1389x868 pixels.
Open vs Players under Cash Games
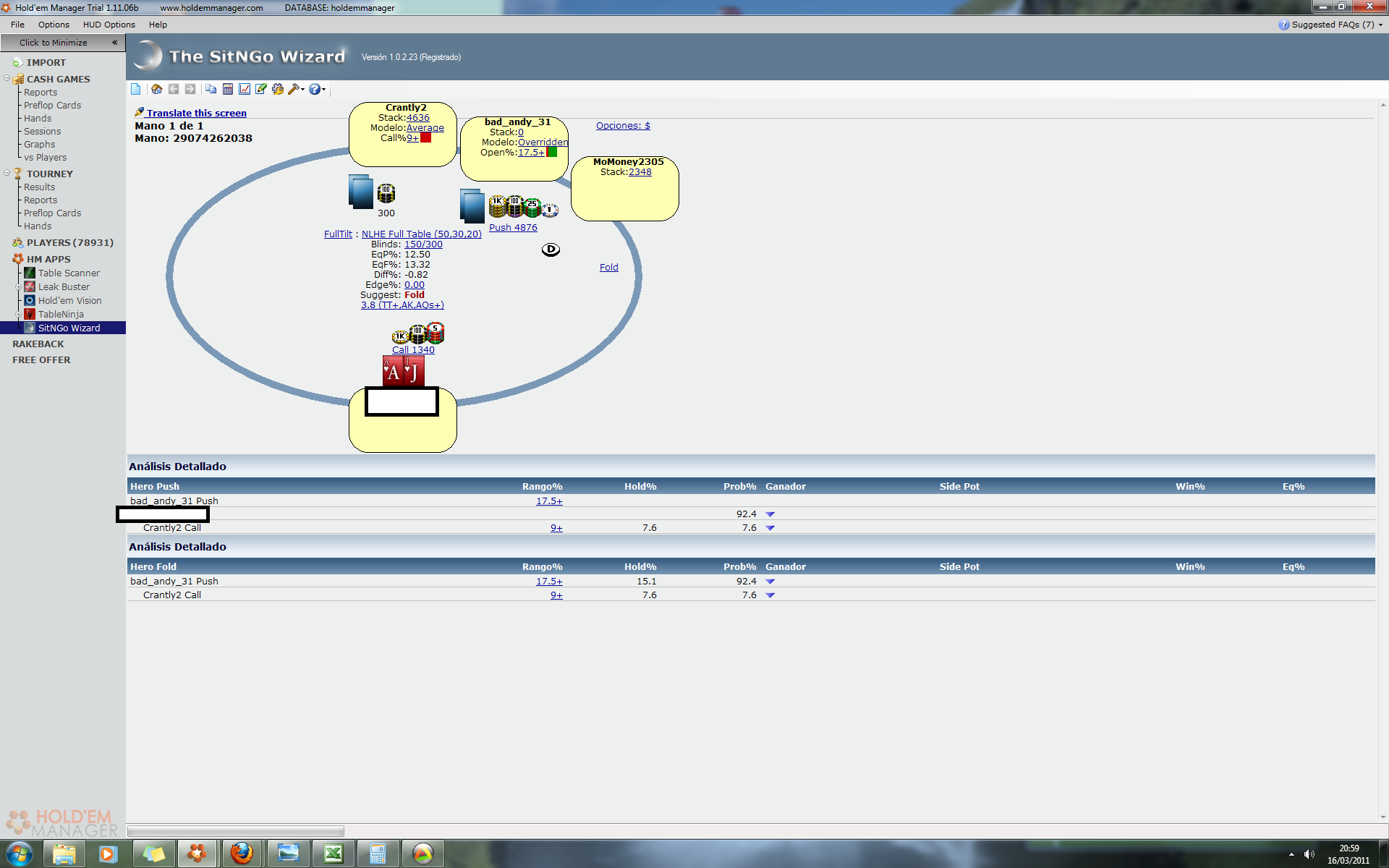45,157
